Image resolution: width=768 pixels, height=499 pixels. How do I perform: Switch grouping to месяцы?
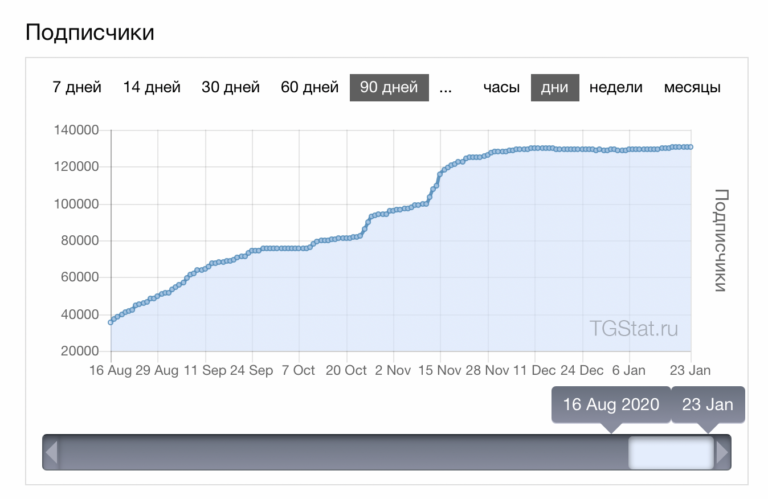click(x=692, y=87)
